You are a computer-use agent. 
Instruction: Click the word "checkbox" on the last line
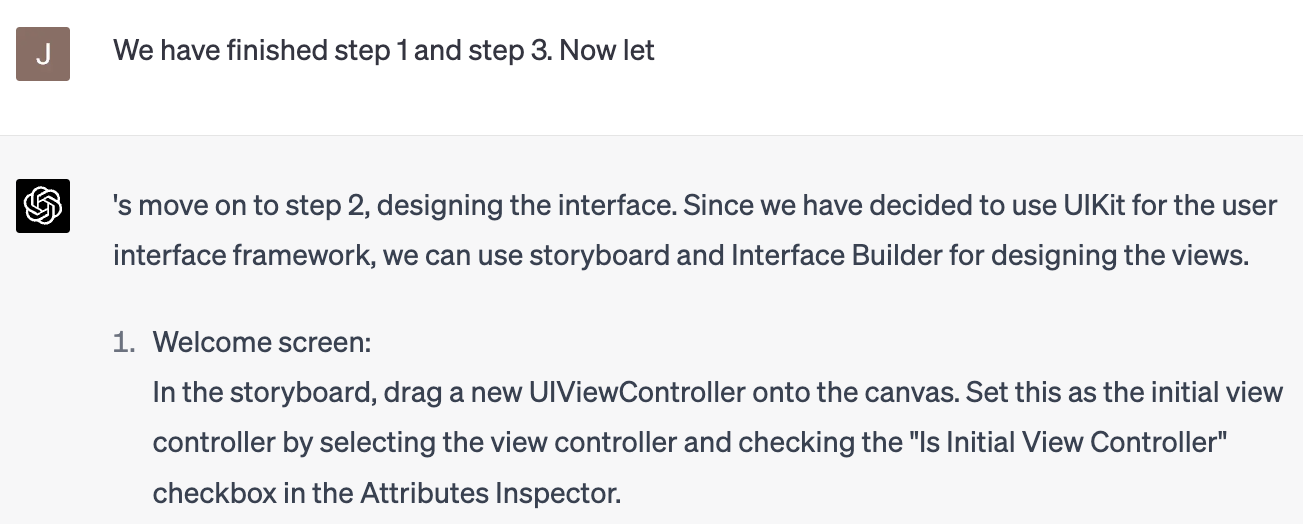[204, 493]
